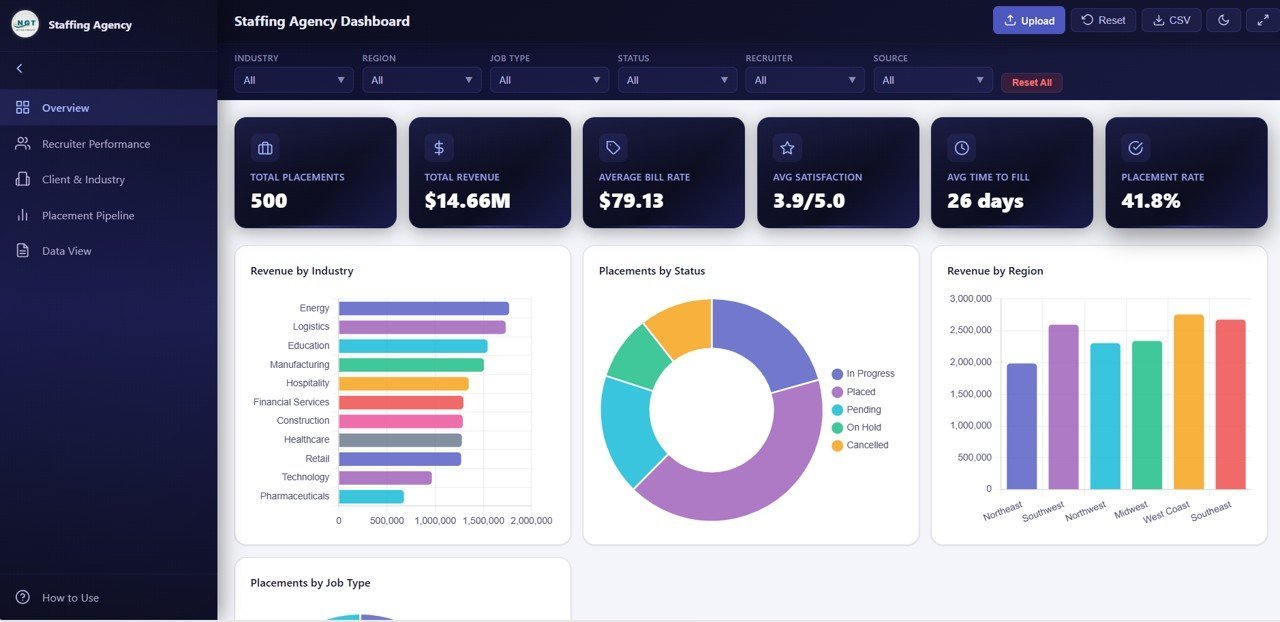
Task: Open the Industry filter dropdown
Action: (x=293, y=79)
